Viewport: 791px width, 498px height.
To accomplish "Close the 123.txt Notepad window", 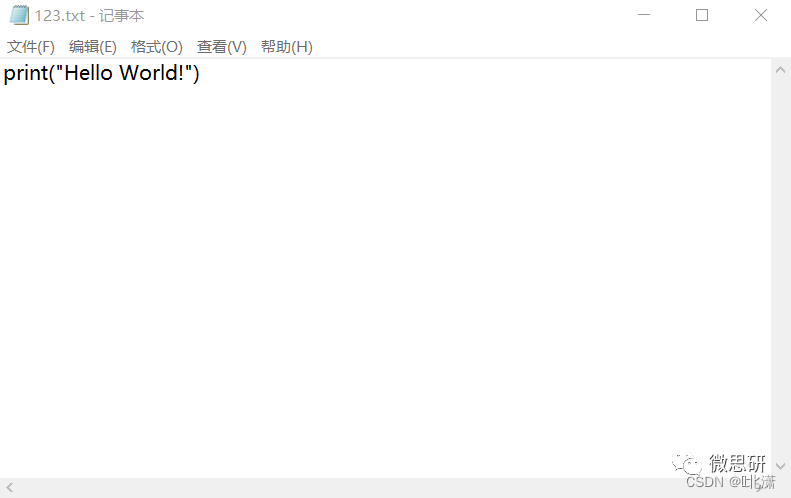I will click(761, 16).
